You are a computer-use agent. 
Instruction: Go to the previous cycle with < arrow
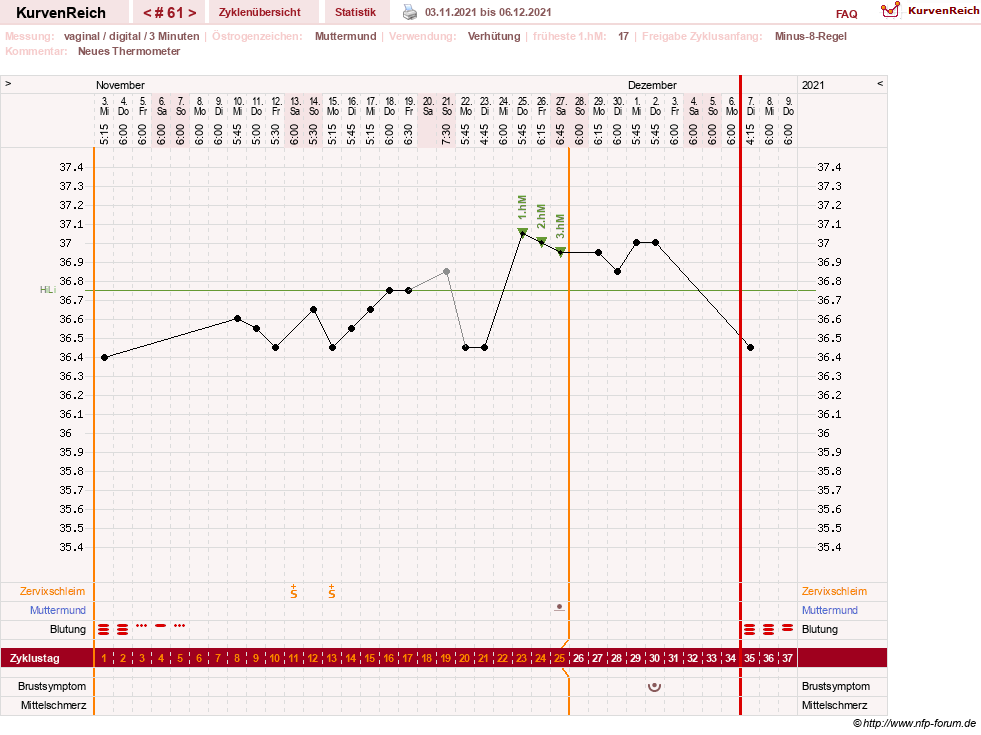click(147, 13)
